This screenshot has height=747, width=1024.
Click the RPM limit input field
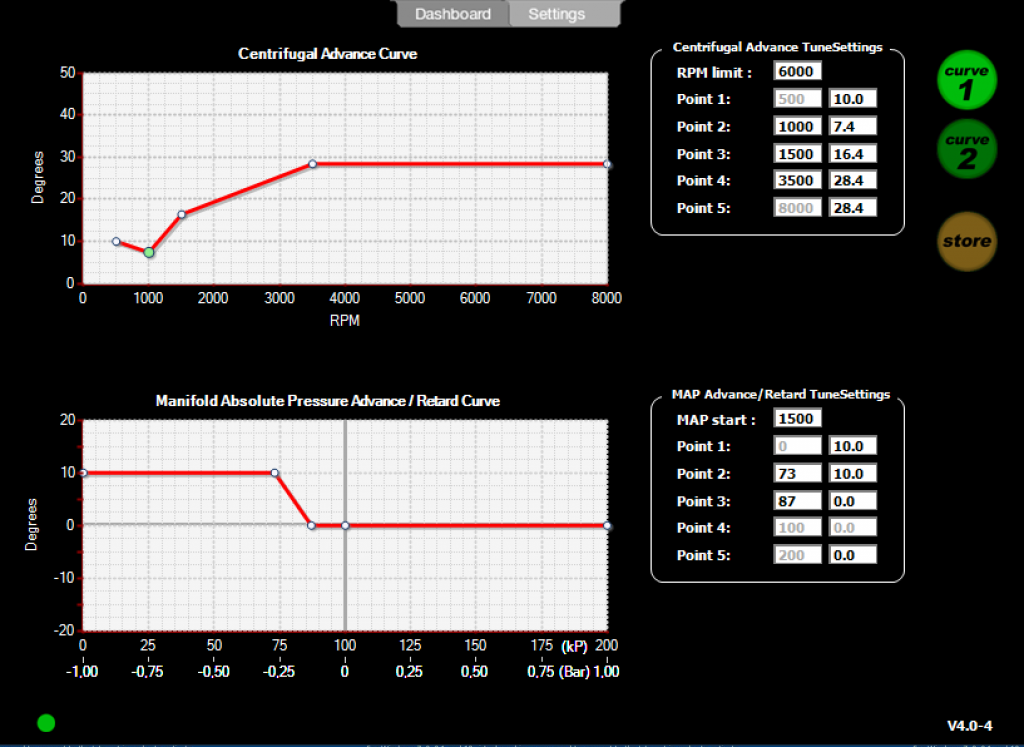point(797,72)
